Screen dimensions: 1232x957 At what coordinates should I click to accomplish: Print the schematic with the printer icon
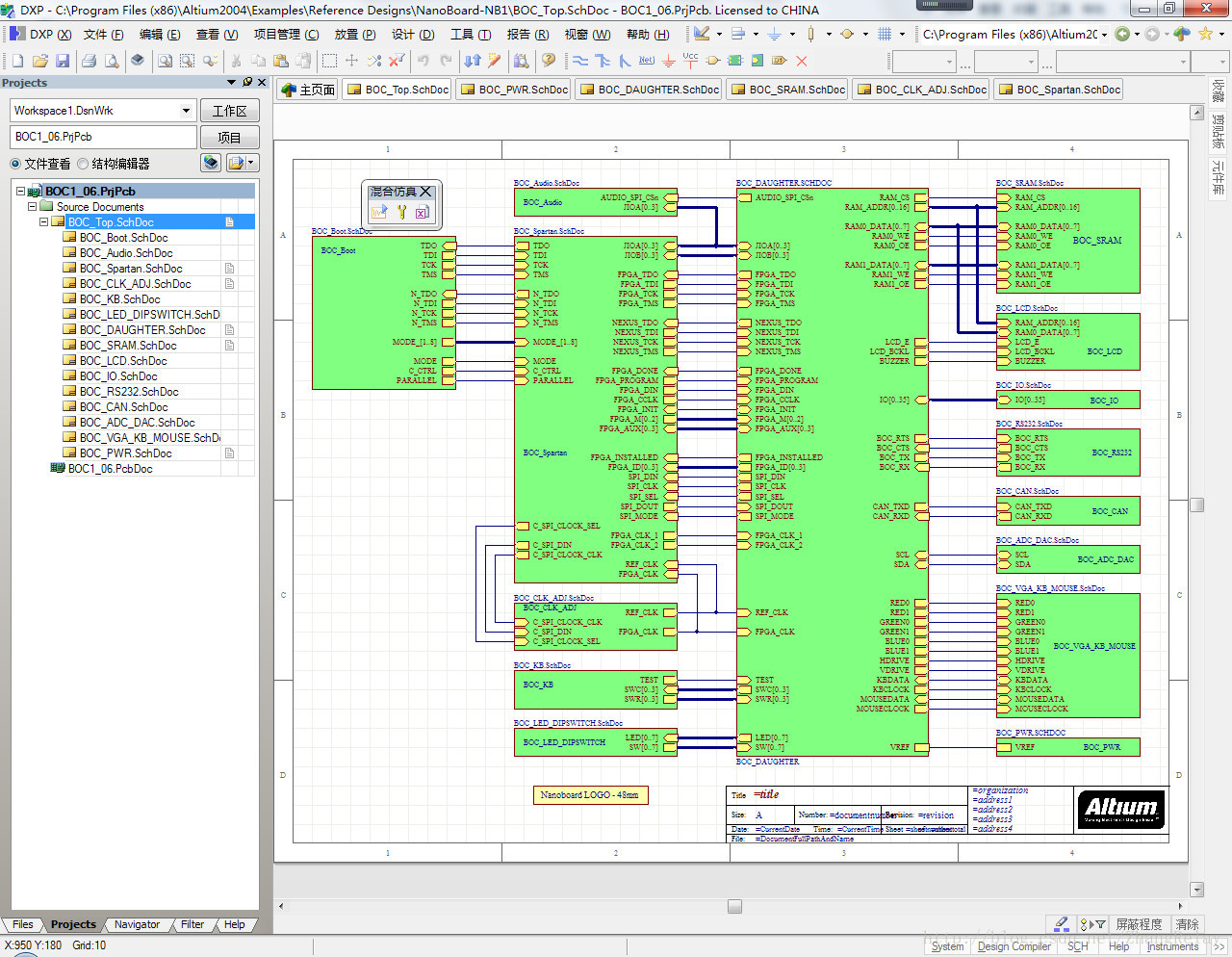click(x=90, y=61)
